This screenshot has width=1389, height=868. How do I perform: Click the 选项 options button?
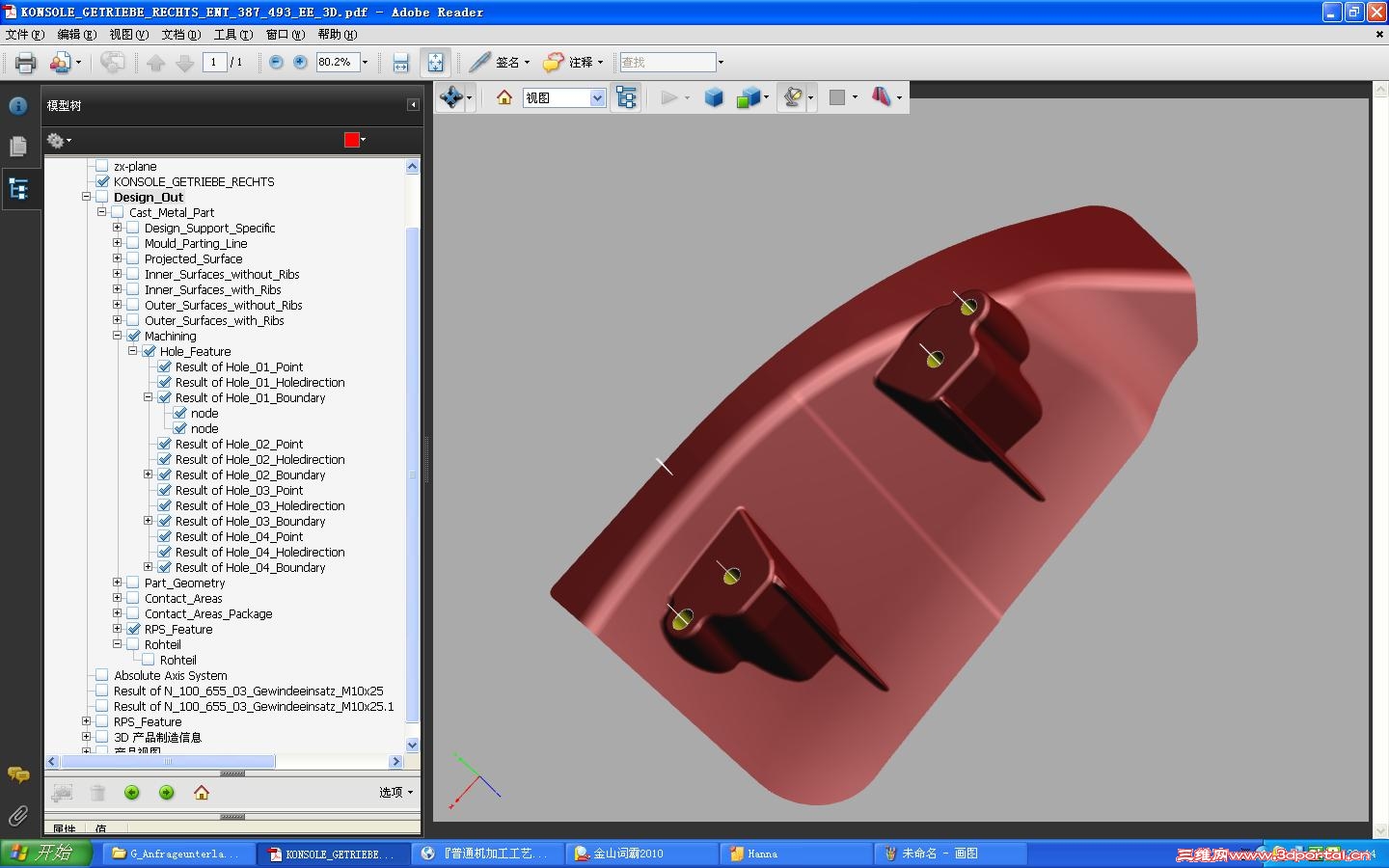click(395, 793)
